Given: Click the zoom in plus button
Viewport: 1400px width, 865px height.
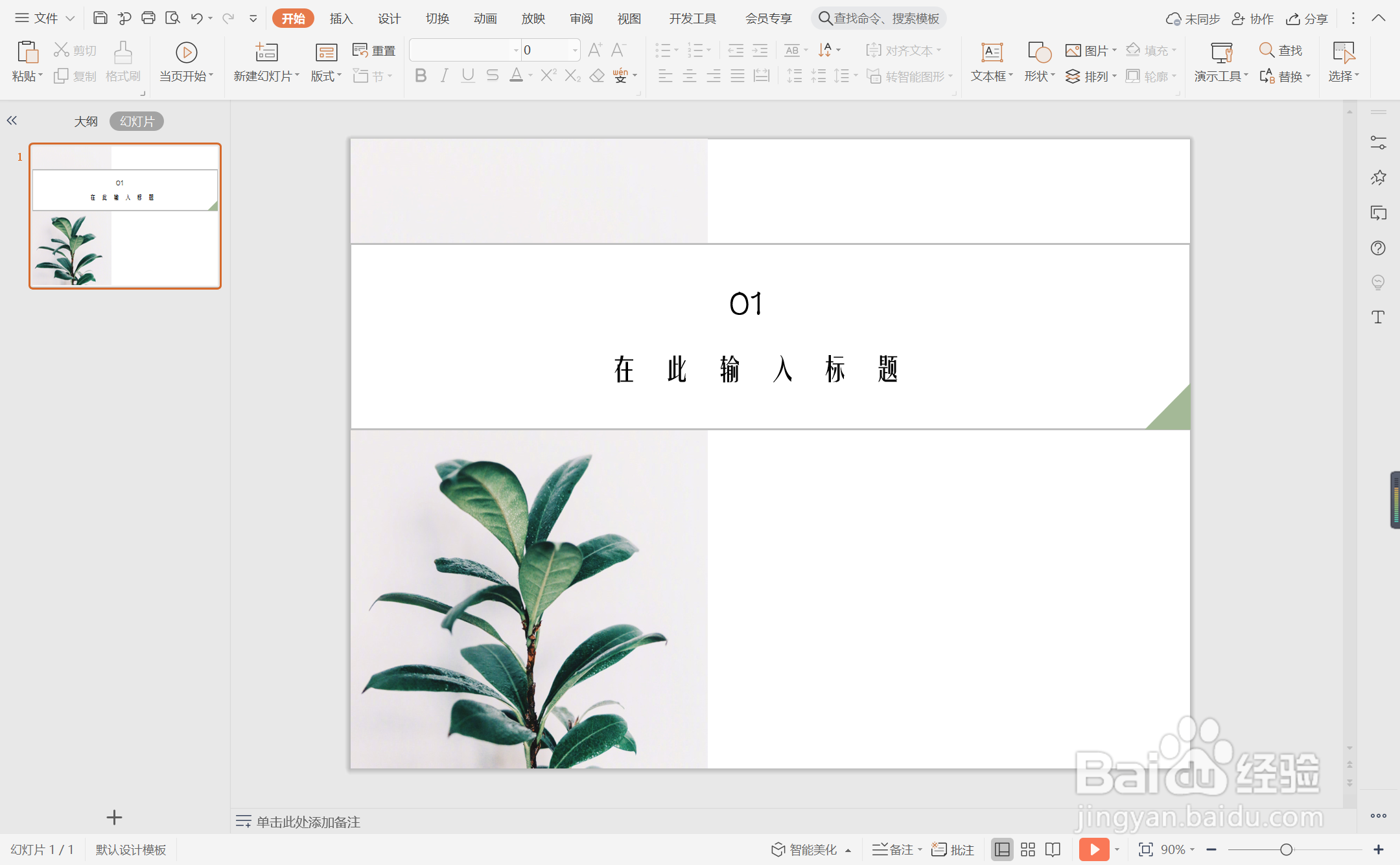Looking at the screenshot, I should [1379, 849].
